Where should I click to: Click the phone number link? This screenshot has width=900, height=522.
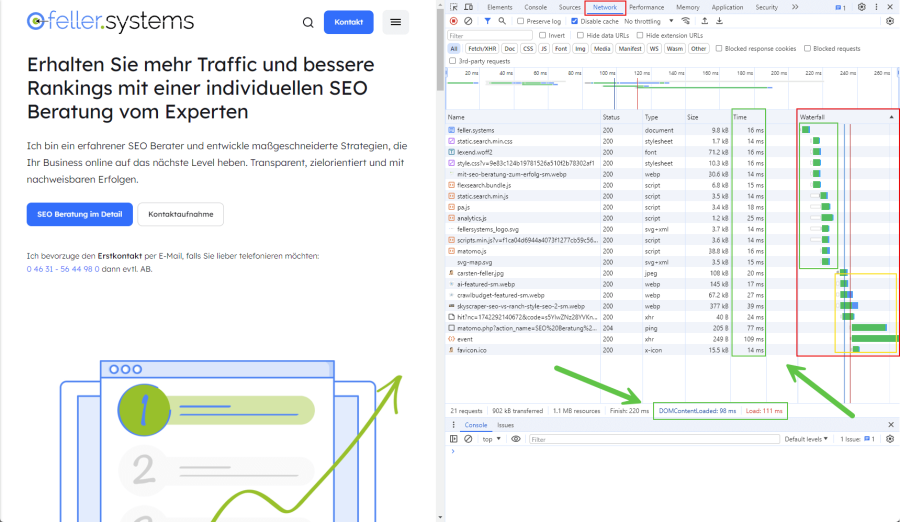[63, 269]
